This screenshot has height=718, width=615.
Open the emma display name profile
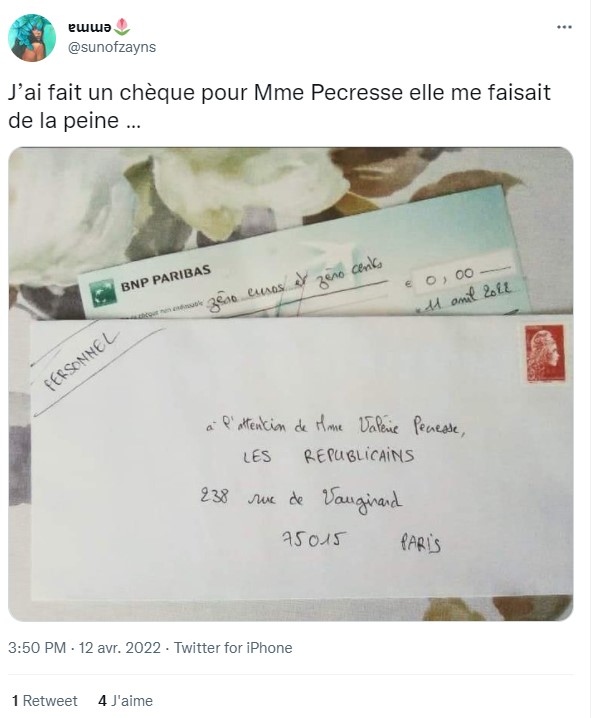point(90,27)
